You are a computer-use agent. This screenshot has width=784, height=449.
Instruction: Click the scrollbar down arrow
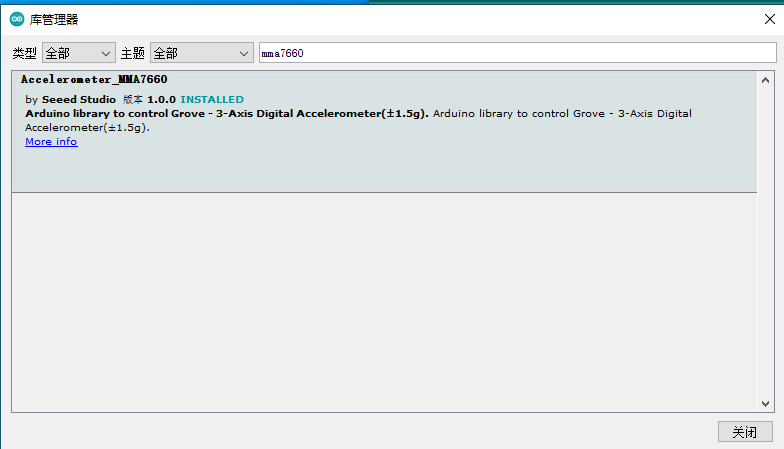[766, 404]
